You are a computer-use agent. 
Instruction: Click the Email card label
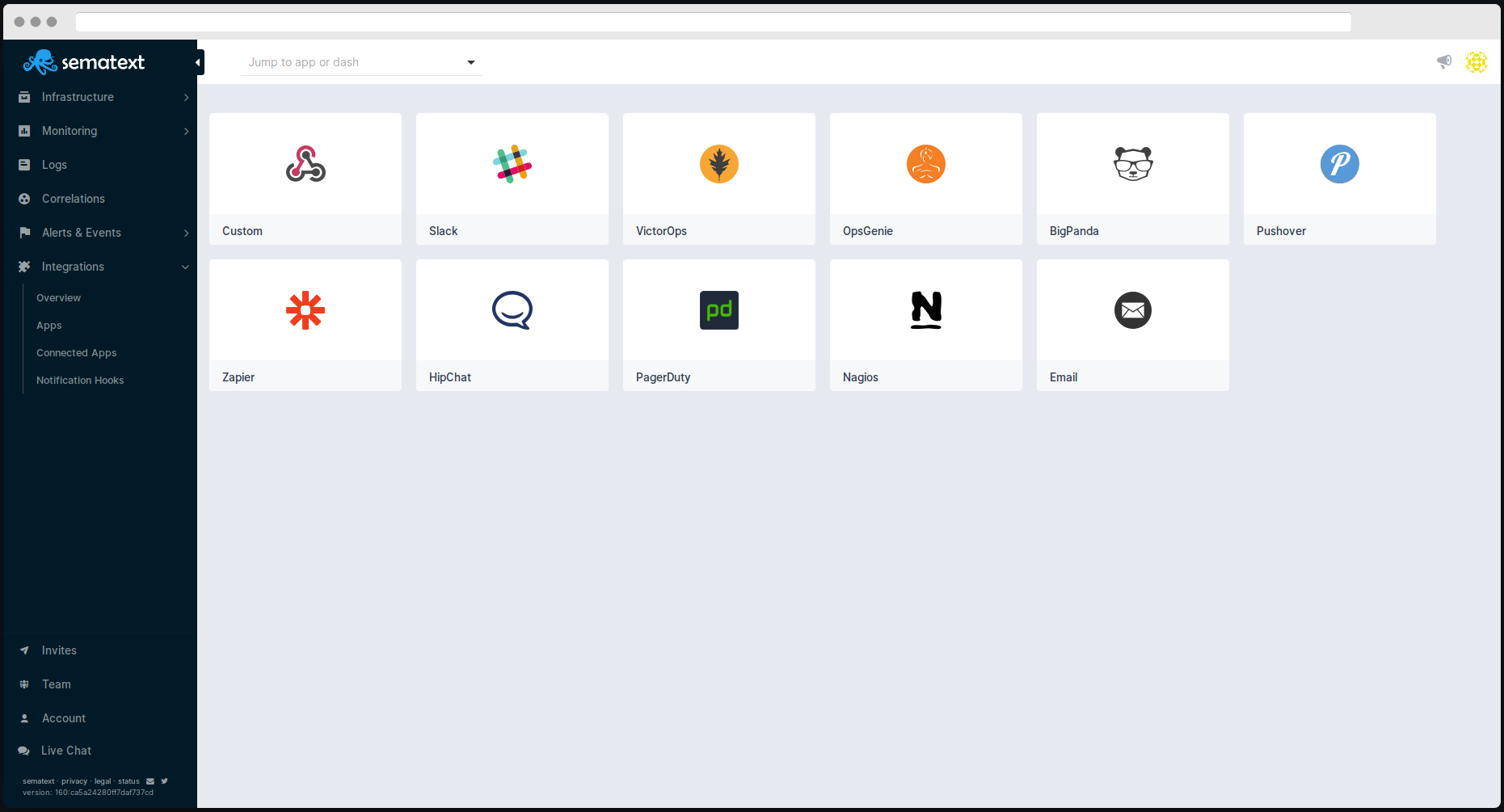1064,377
